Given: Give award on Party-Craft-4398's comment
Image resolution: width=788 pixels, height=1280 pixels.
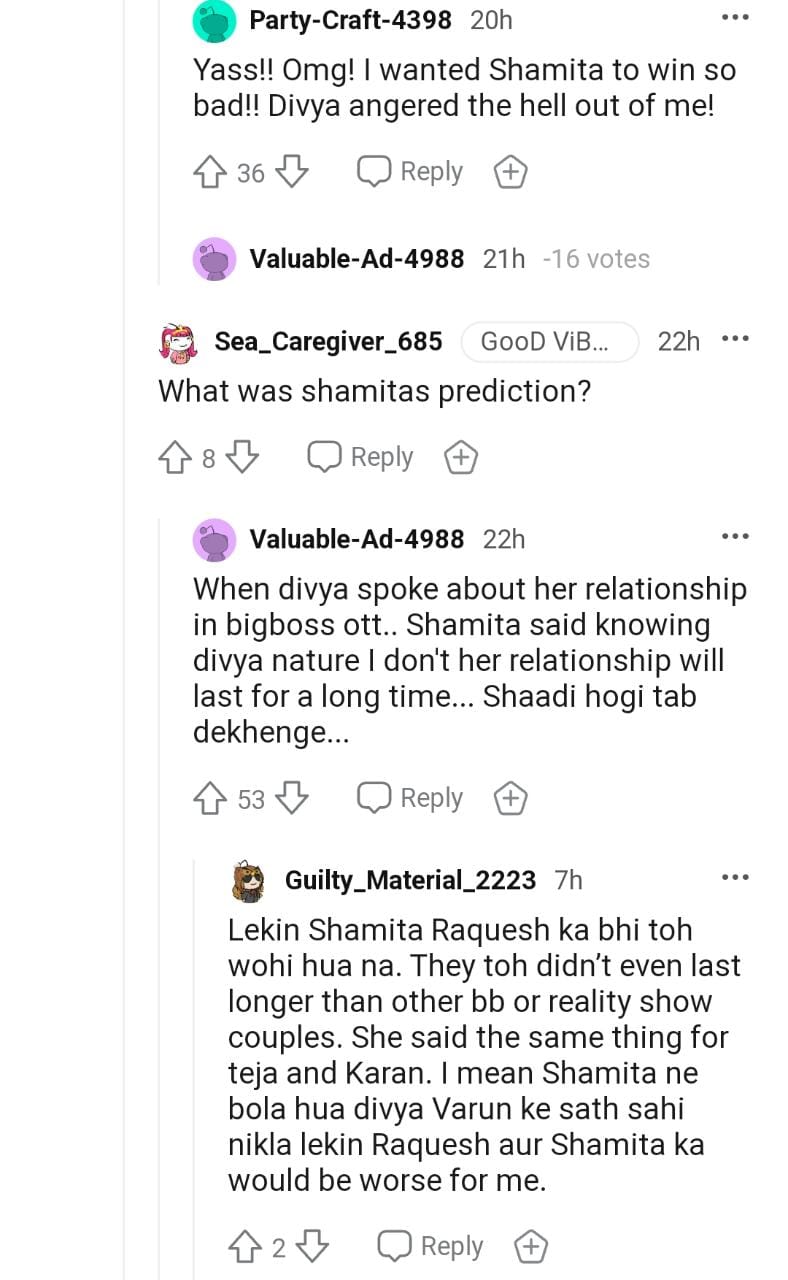Looking at the screenshot, I should pyautogui.click(x=511, y=172).
